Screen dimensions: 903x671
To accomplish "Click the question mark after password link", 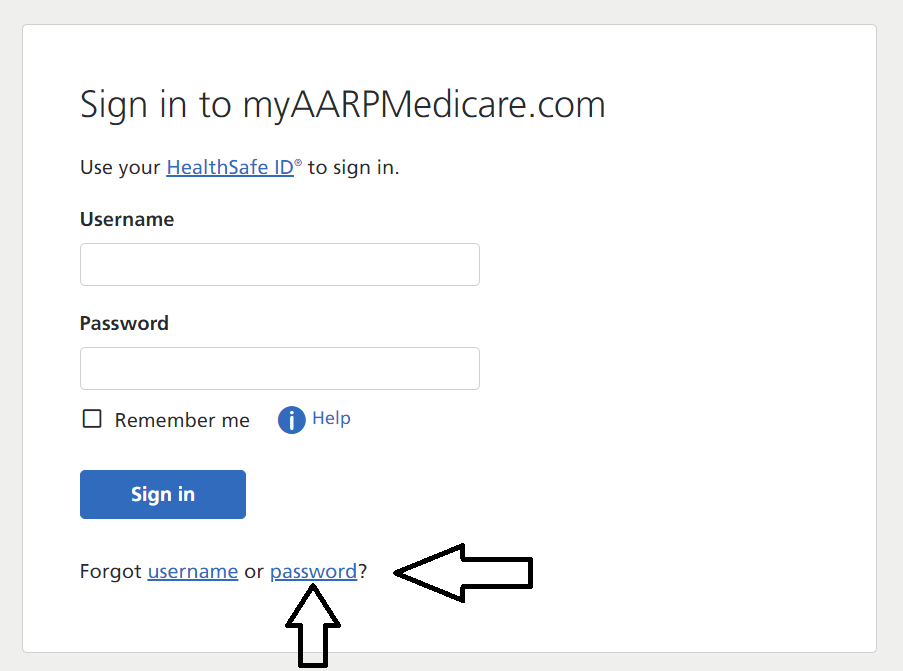I will [363, 571].
